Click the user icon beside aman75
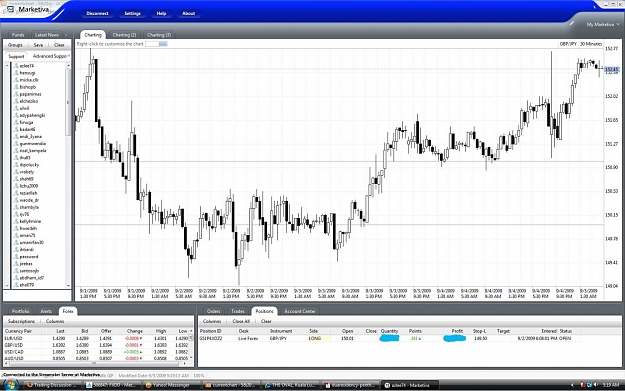 [16, 236]
